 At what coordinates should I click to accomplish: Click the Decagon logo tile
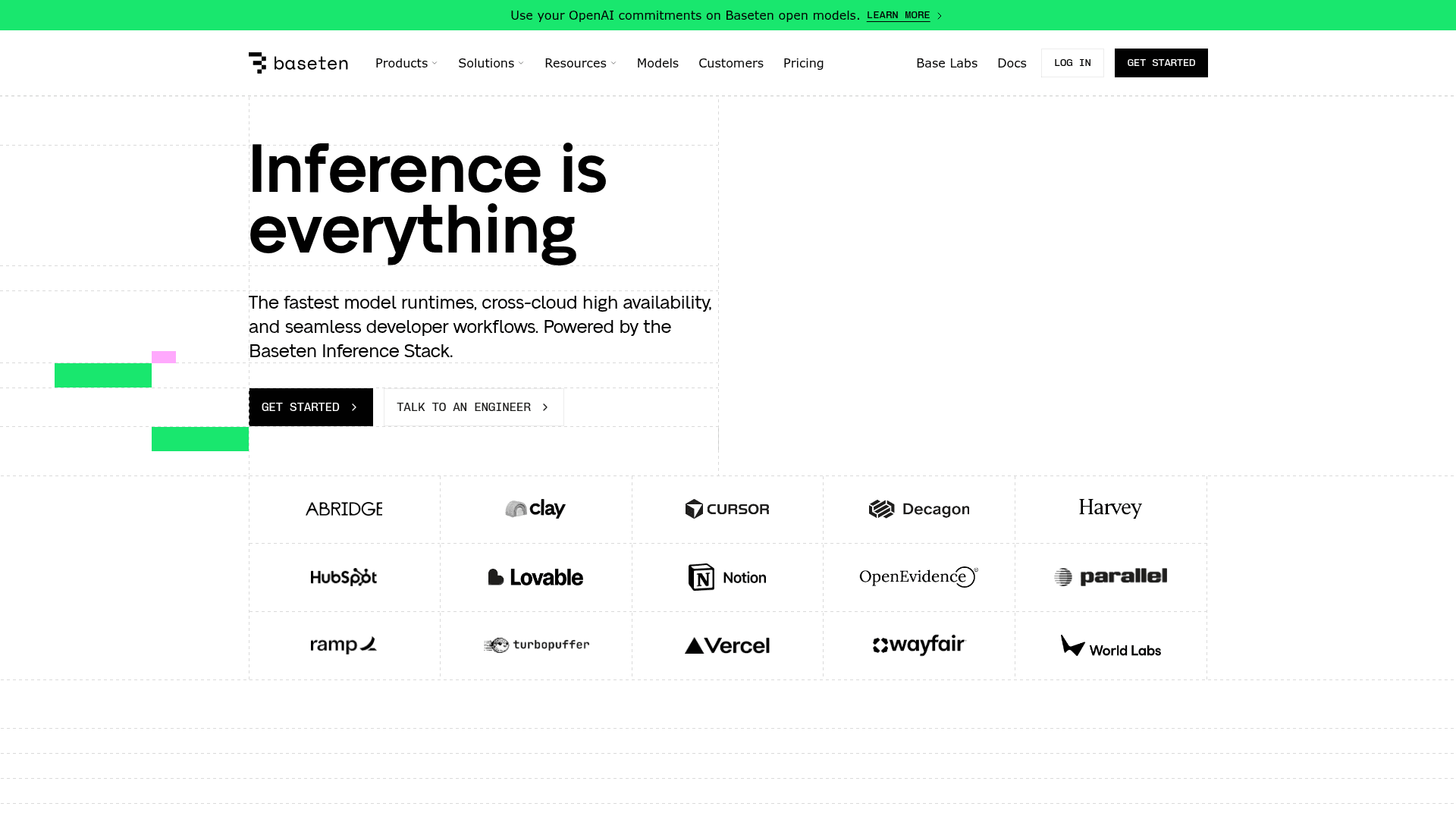pos(919,509)
